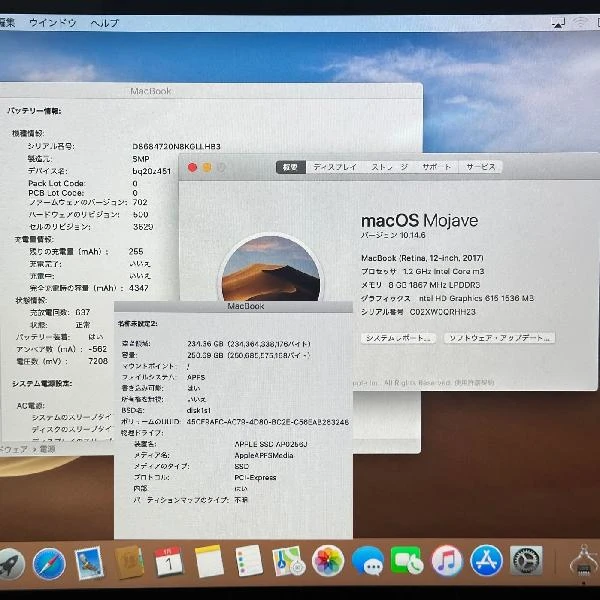Viewport: 600px width, 600px height.
Task: Open the Mail app in Dock
Action: pyautogui.click(x=89, y=562)
